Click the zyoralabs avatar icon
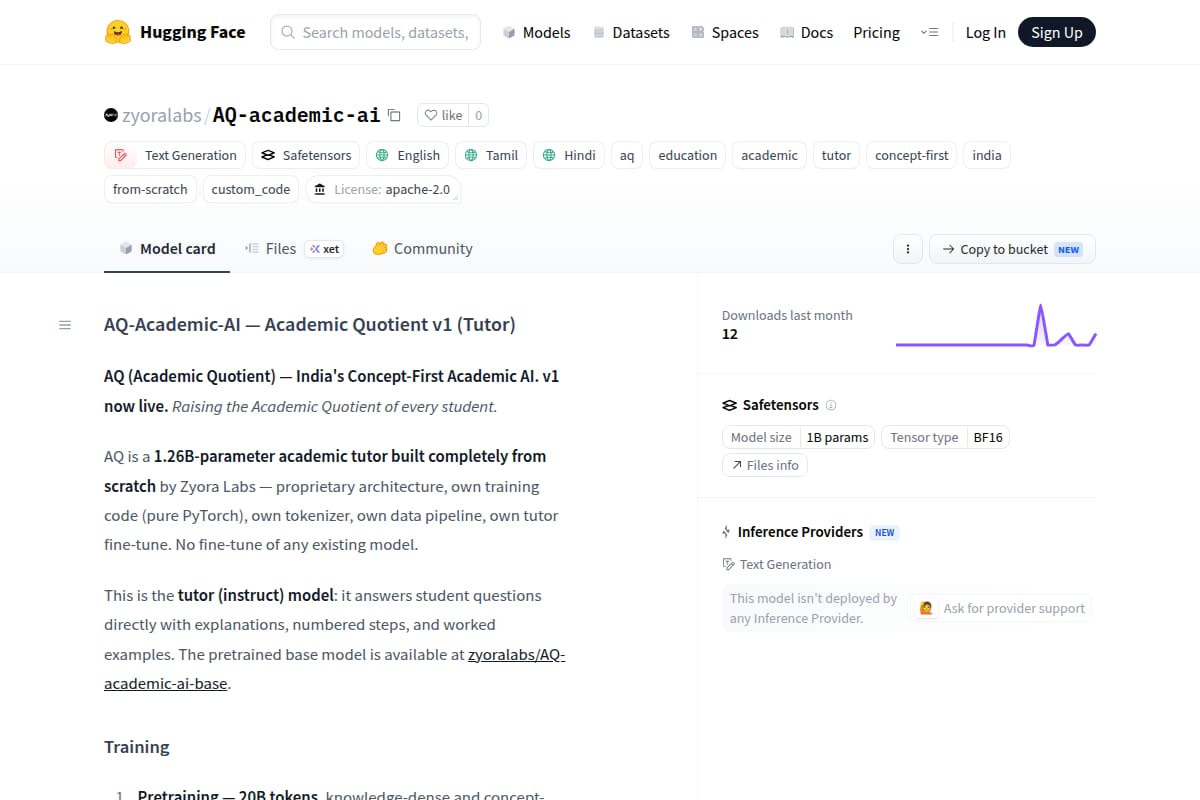Viewport: 1200px width, 800px height. coord(111,115)
